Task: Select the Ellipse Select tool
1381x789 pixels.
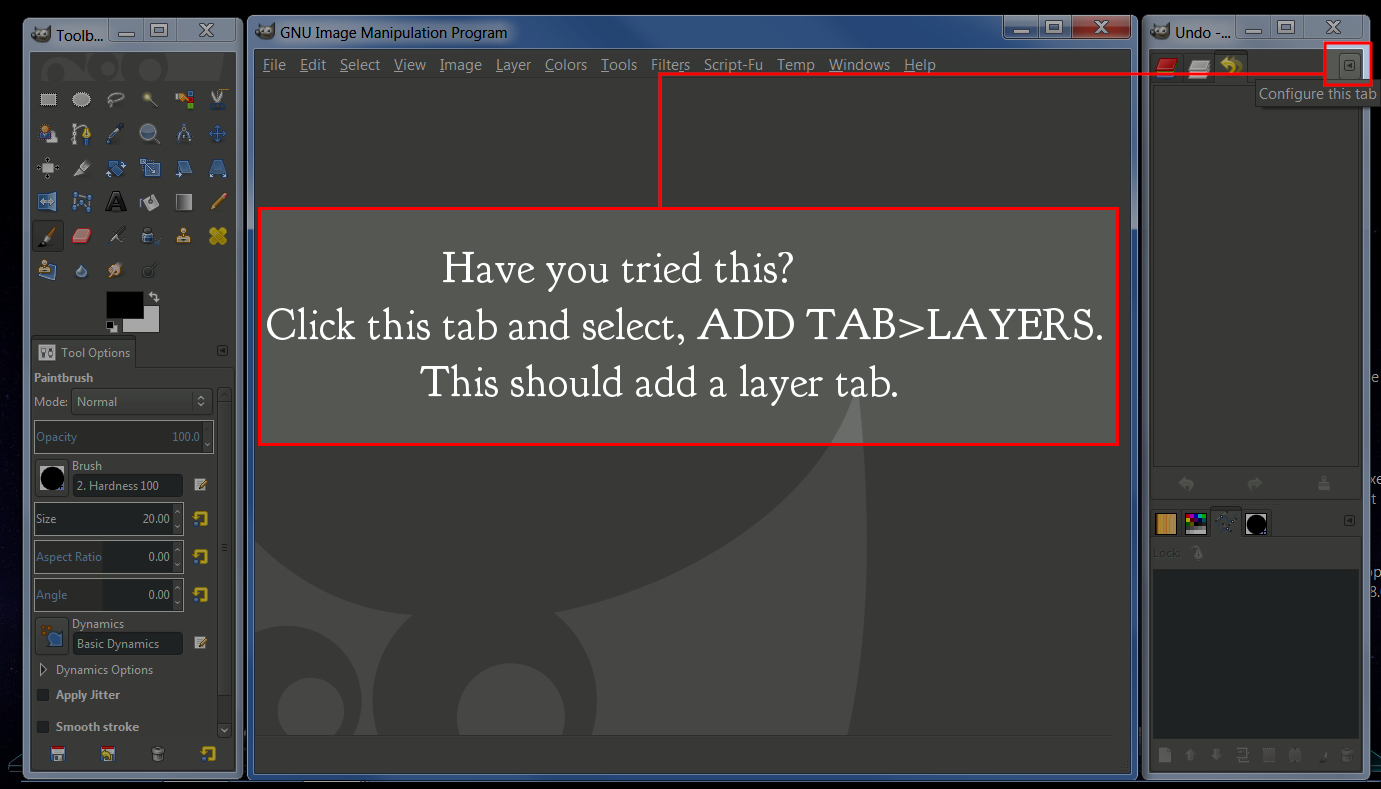Action: (82, 99)
